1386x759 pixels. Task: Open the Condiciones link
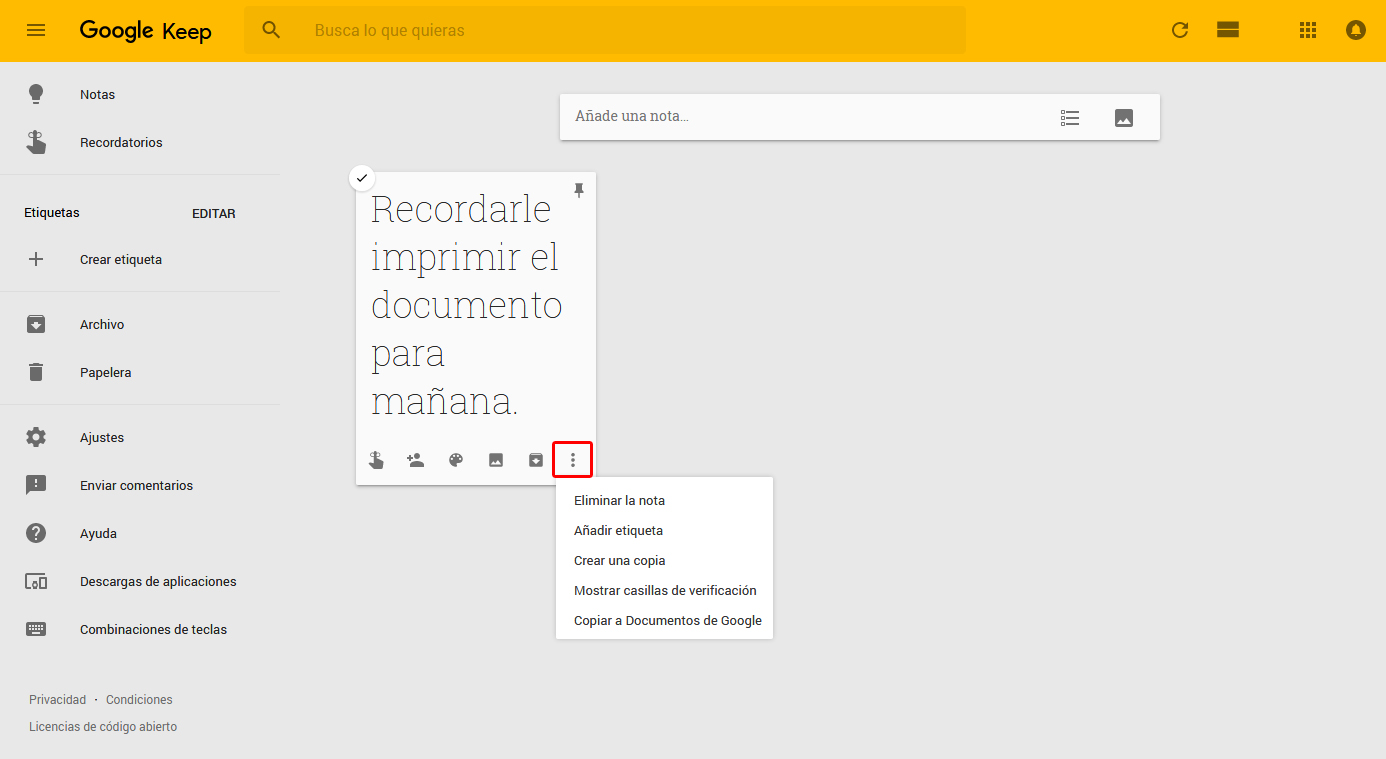pyautogui.click(x=139, y=699)
